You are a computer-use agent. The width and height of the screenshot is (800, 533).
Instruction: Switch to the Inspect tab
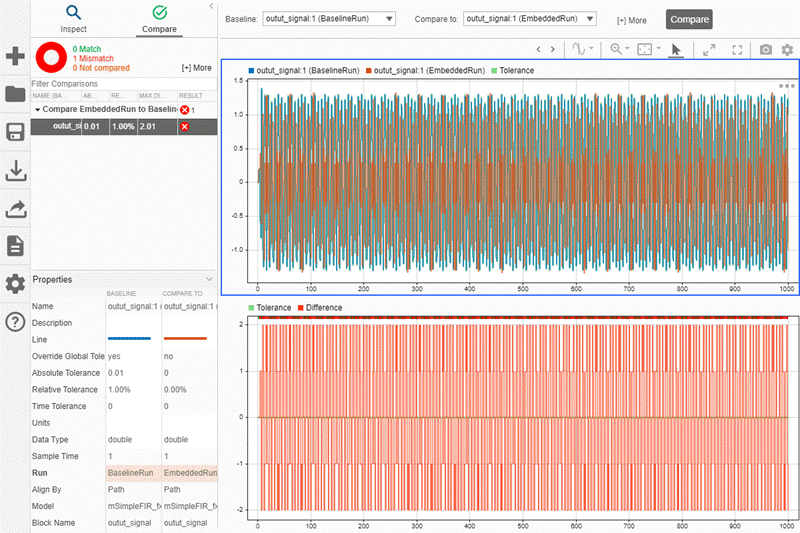(x=73, y=18)
